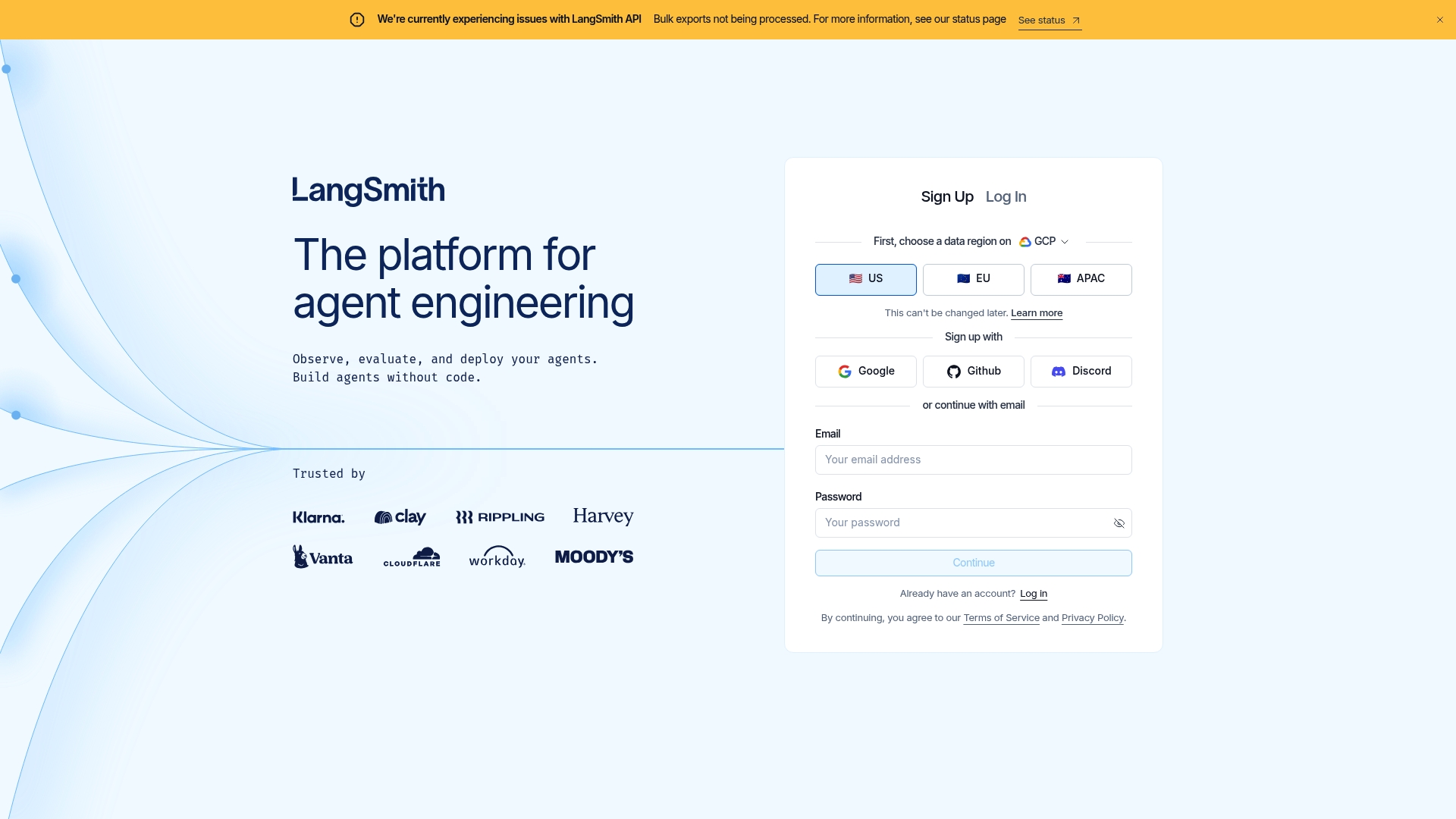
Task: Click the 'Trusted by' text
Action: (329, 474)
